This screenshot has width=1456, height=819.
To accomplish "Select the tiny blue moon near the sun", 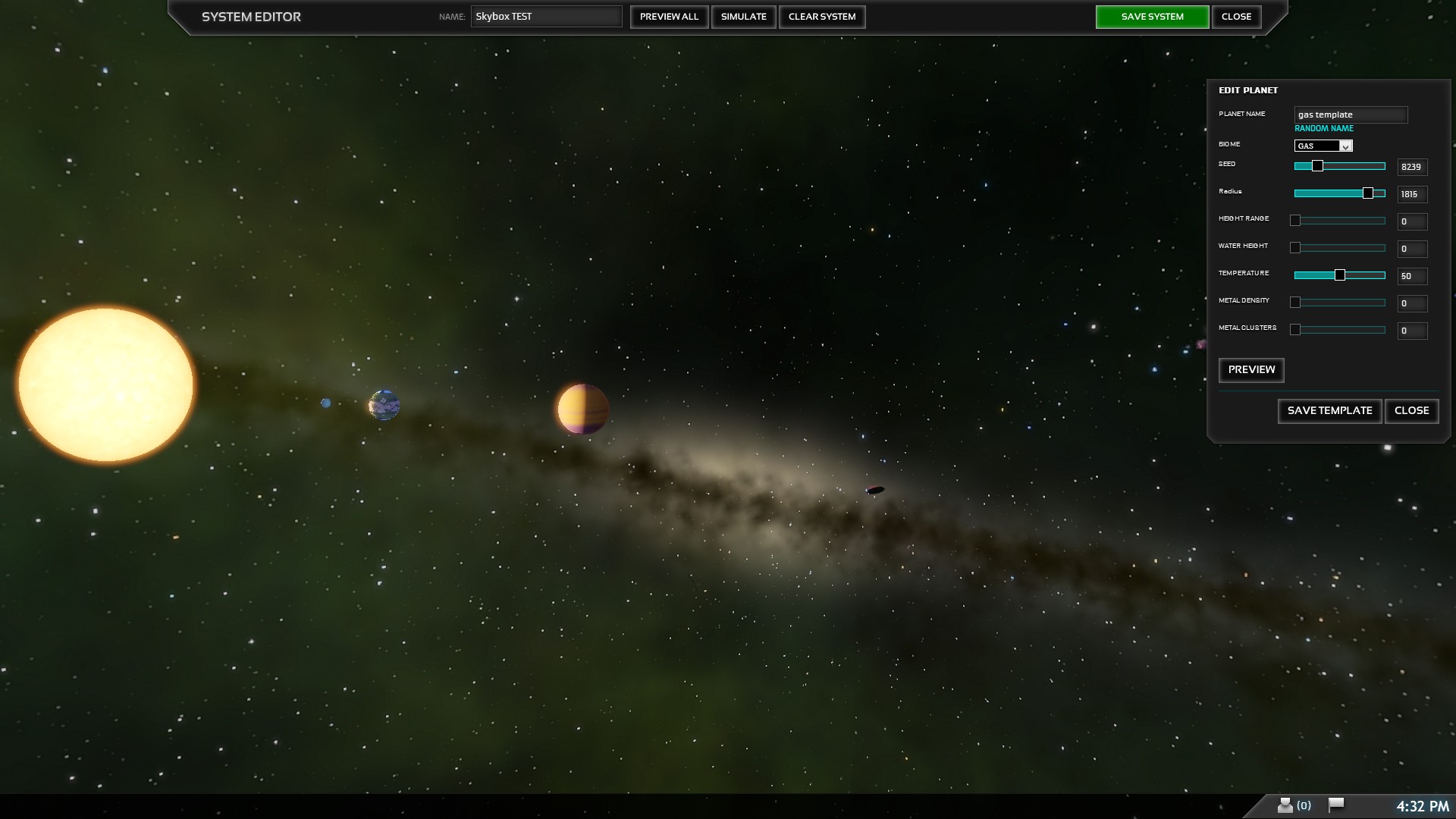I will [x=326, y=403].
